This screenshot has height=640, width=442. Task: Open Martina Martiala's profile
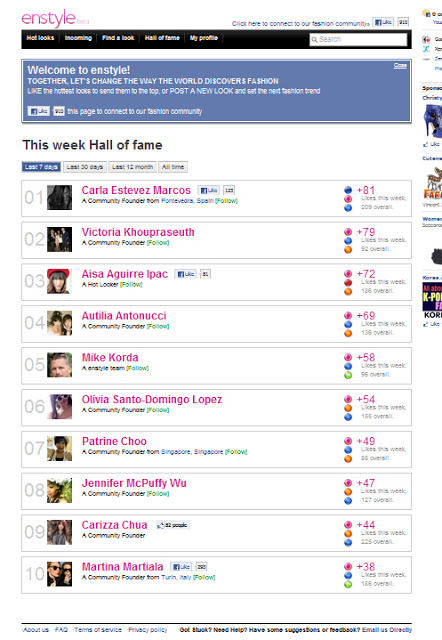pos(122,567)
